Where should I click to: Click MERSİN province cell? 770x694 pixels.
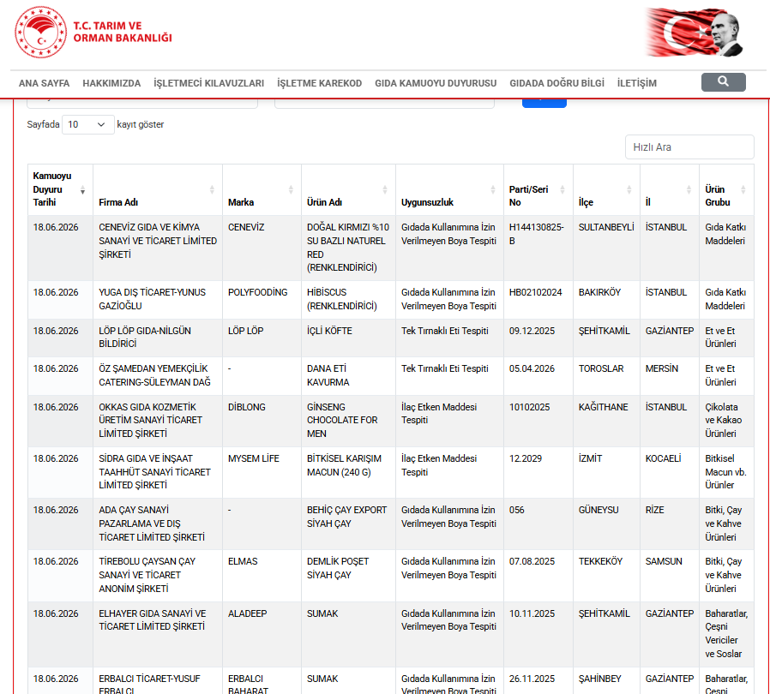click(x=670, y=376)
